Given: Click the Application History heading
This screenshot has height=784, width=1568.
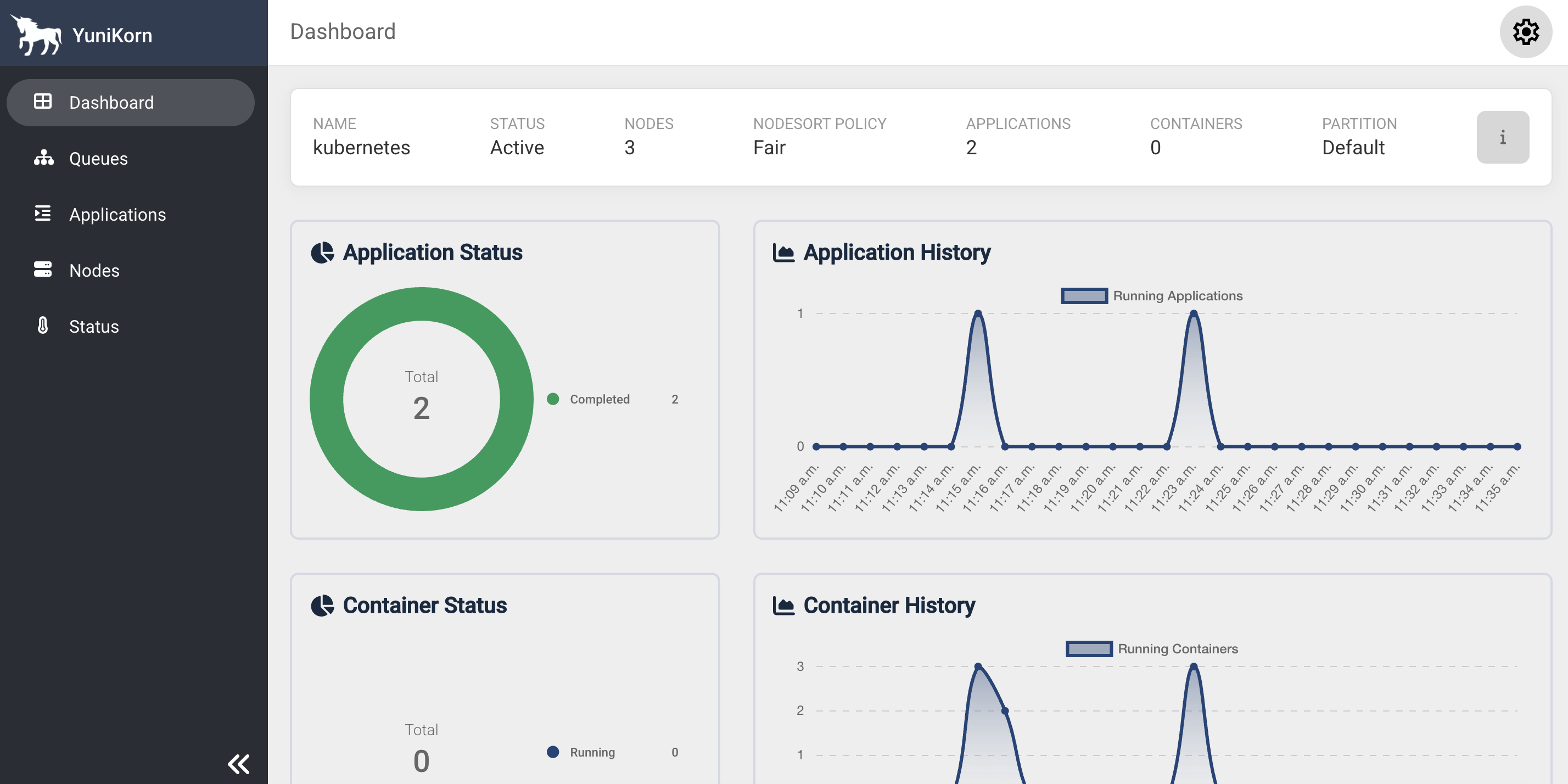Looking at the screenshot, I should (x=897, y=253).
